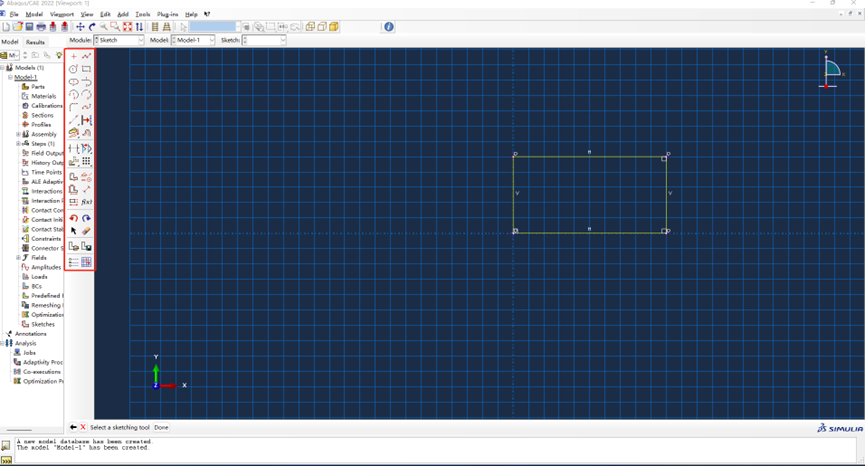Viewport: 865px width, 466px height.
Task: Open the Module dropdown showing Sketch
Action: (119, 40)
